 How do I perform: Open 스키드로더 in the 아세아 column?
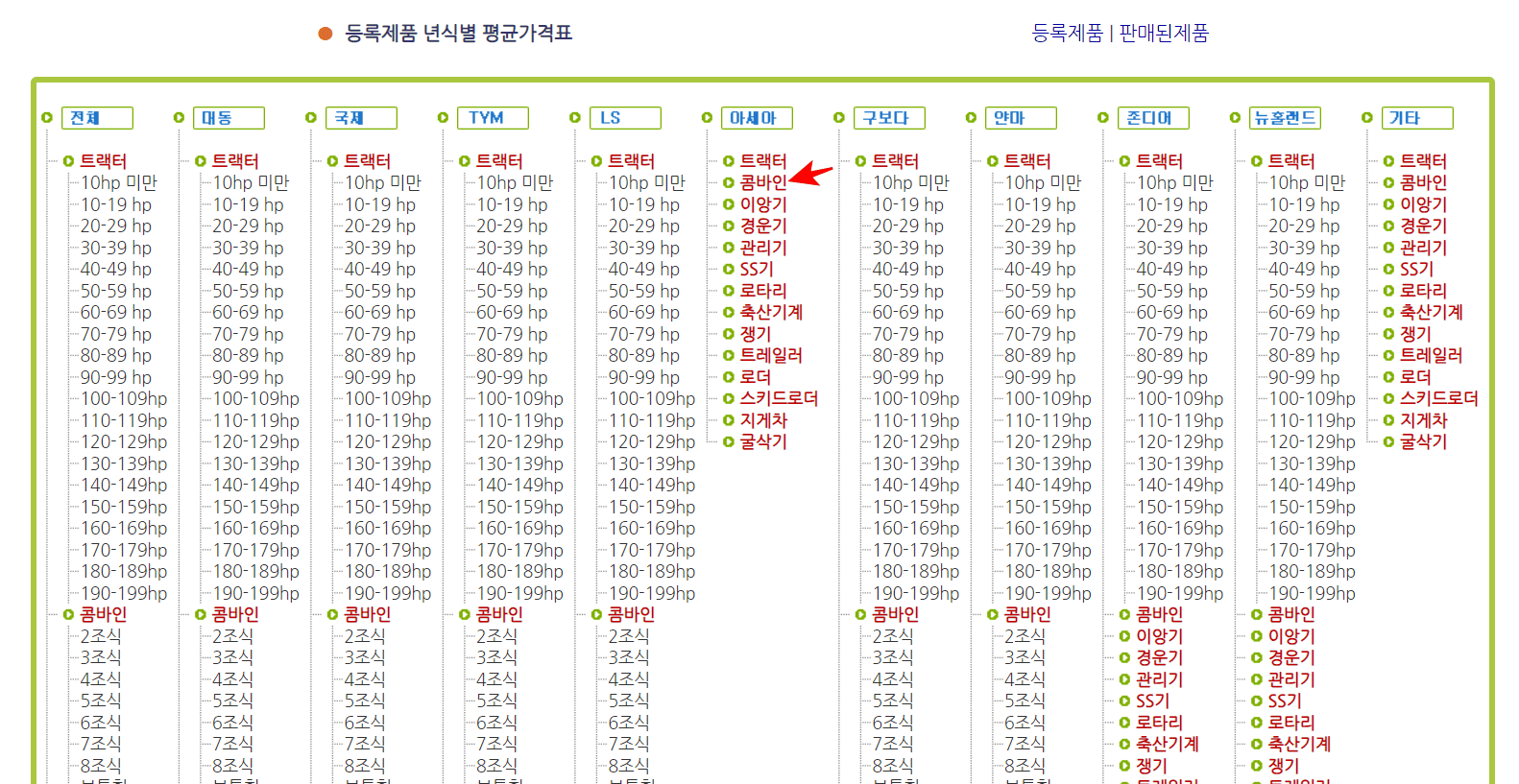(779, 398)
